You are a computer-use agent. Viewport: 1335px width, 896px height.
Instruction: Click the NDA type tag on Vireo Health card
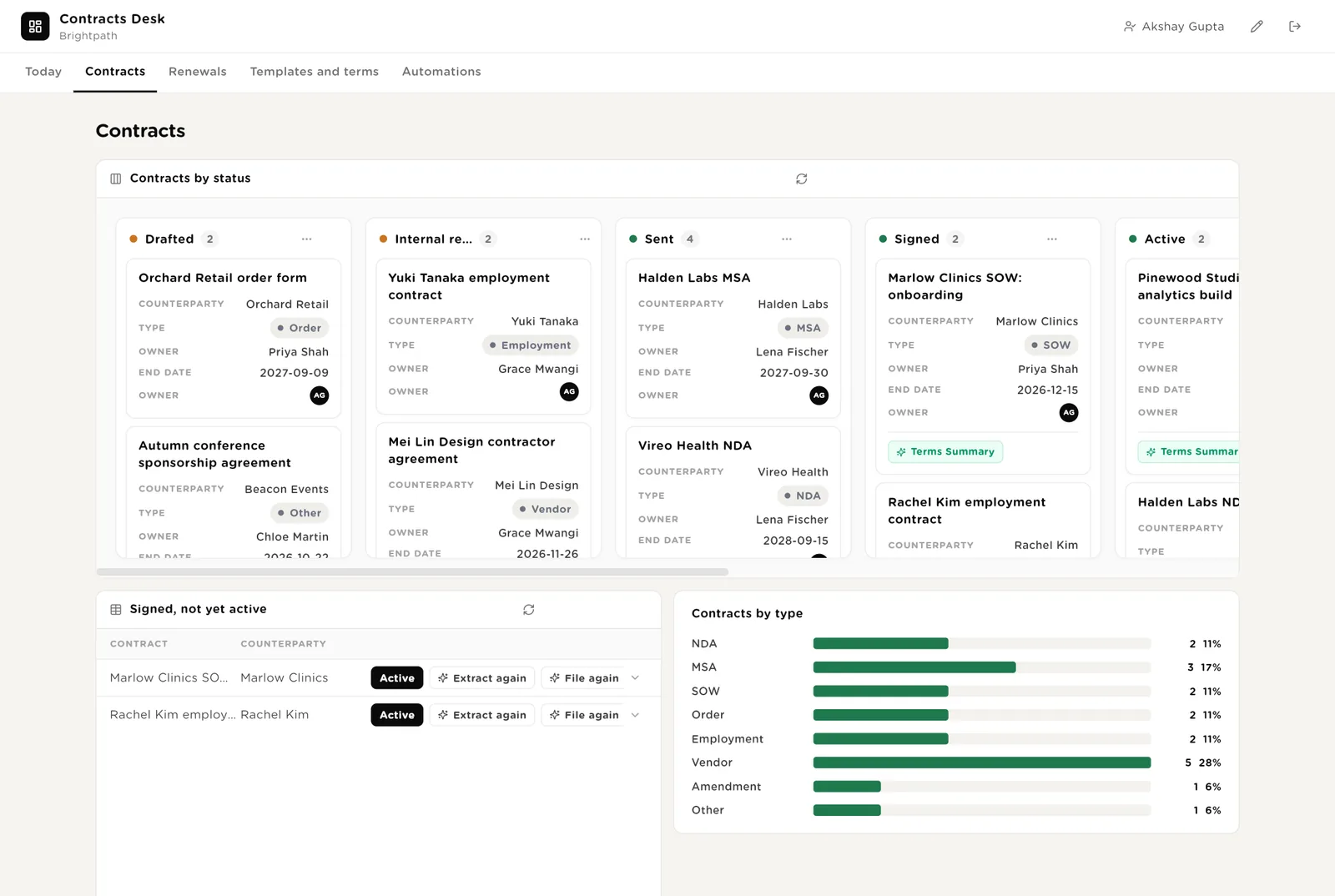click(x=803, y=496)
